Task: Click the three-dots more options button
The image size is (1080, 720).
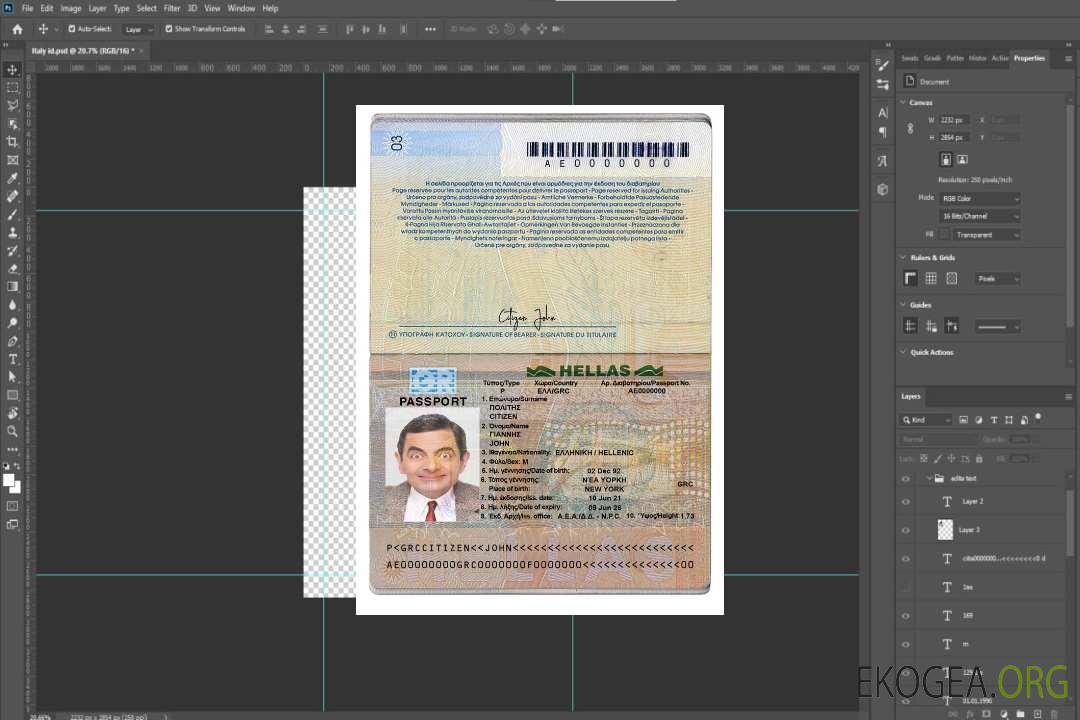Action: [x=430, y=29]
